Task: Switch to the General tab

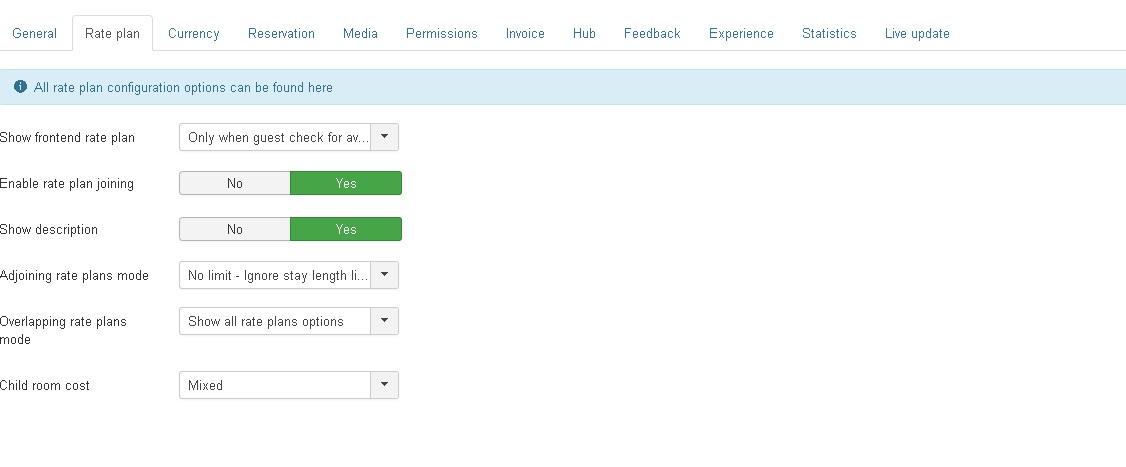Action: pos(35,33)
